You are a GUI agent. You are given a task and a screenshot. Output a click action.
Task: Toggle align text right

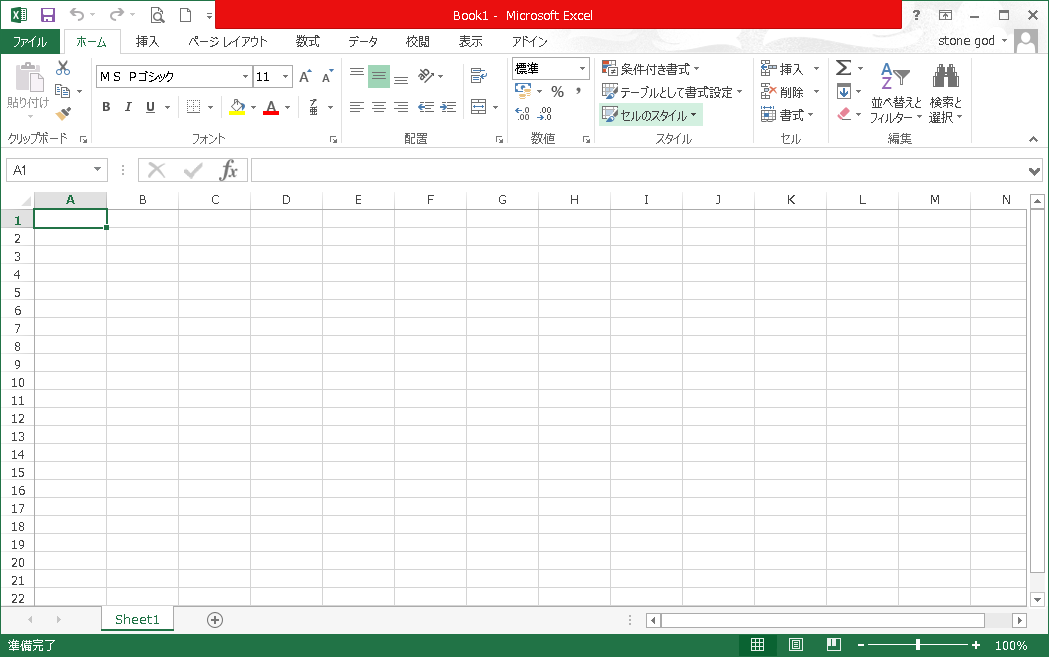coord(401,107)
